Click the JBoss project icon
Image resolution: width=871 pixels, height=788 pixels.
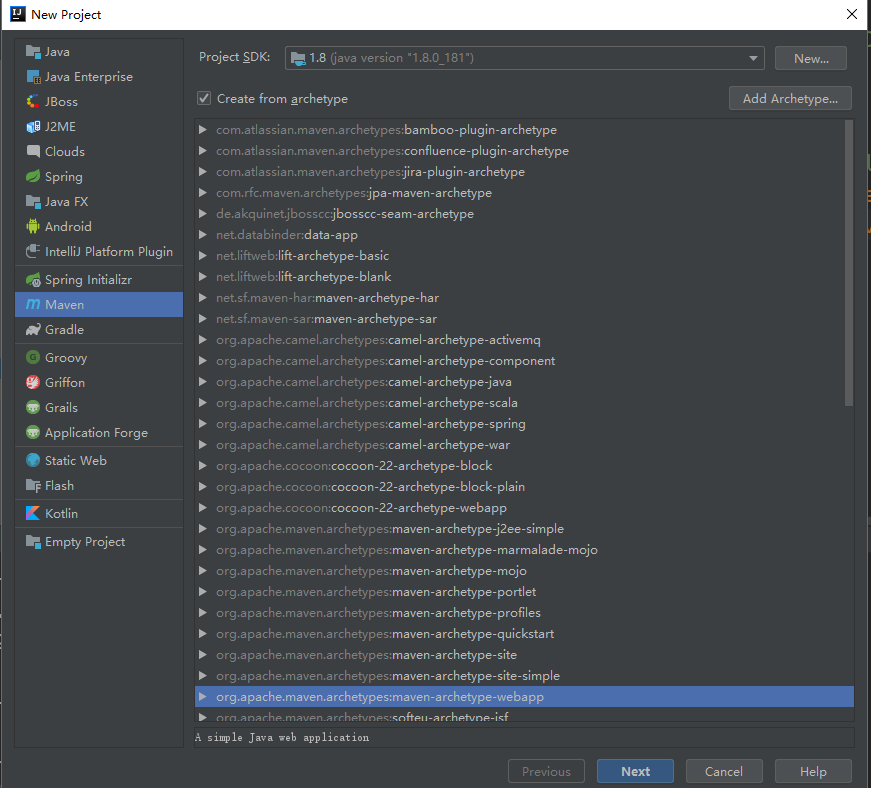pos(33,102)
